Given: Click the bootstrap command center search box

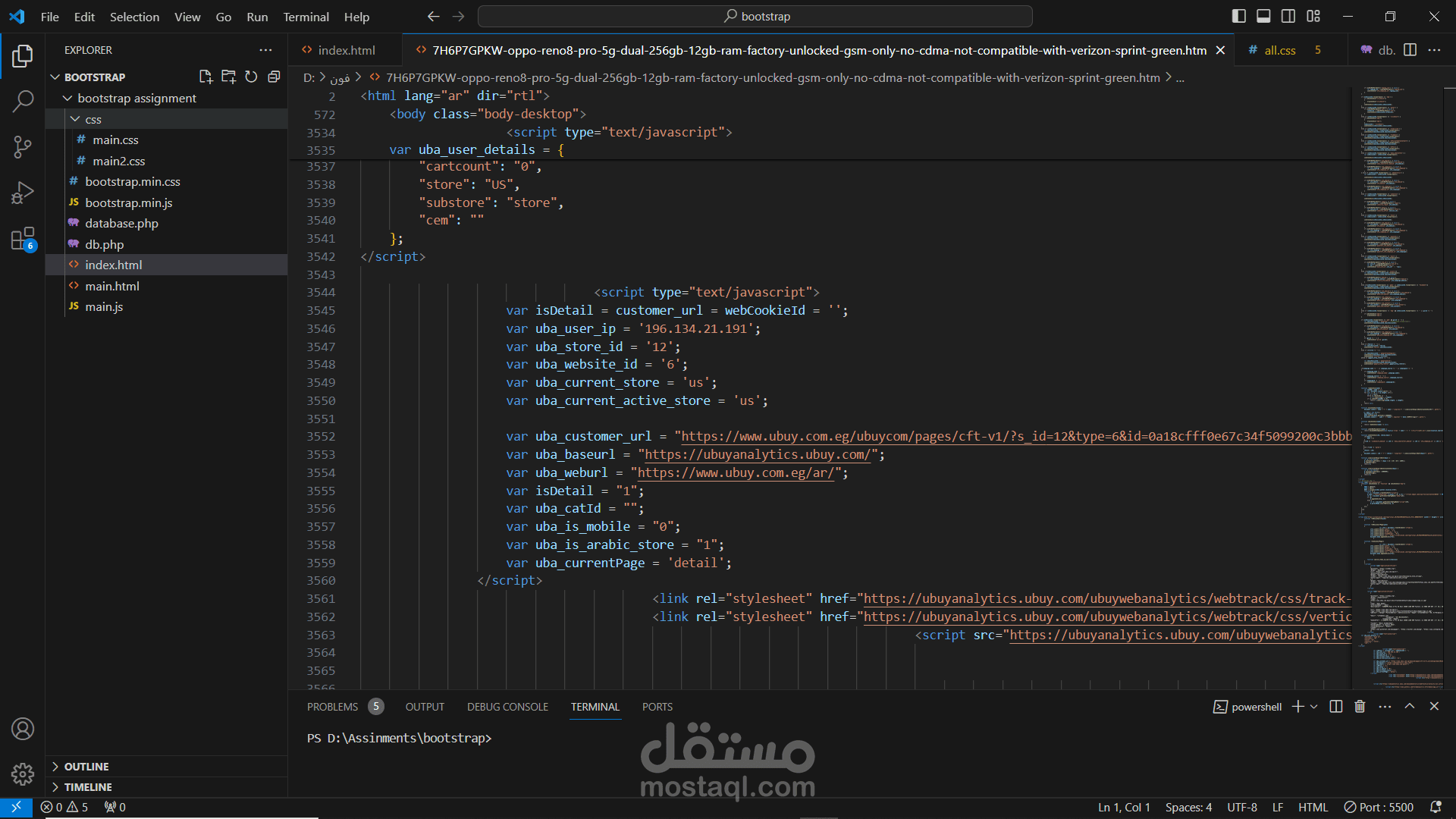Looking at the screenshot, I should [755, 16].
